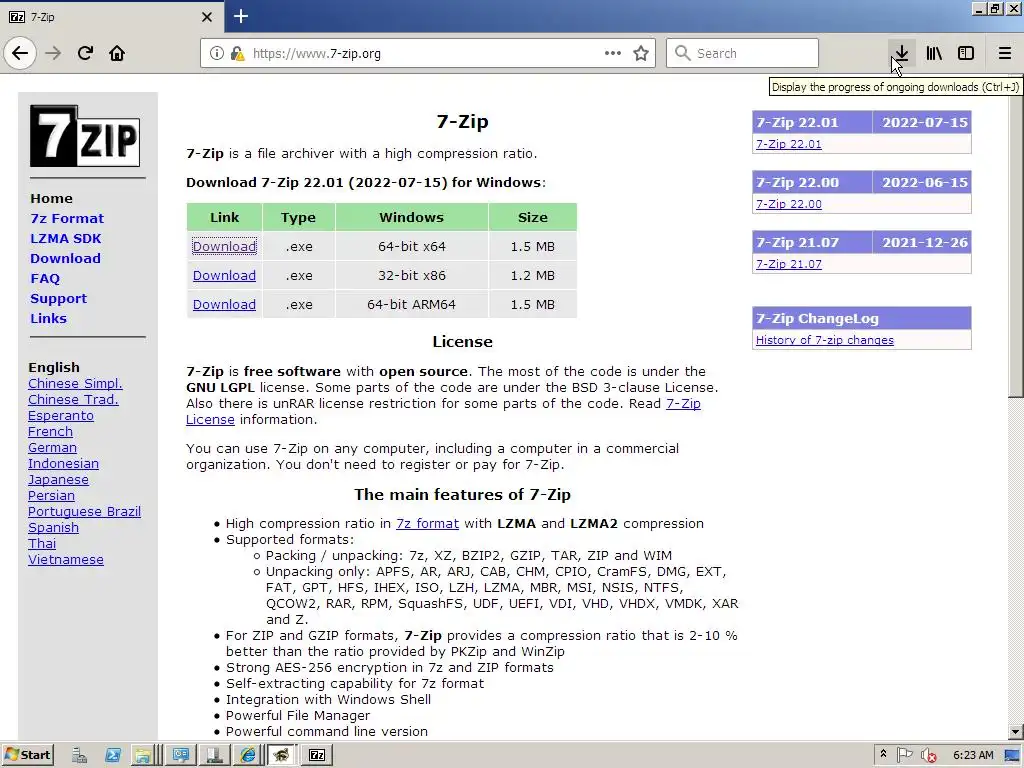Image resolution: width=1024 pixels, height=768 pixels.
Task: Switch language to Indonesian
Action: [63, 464]
